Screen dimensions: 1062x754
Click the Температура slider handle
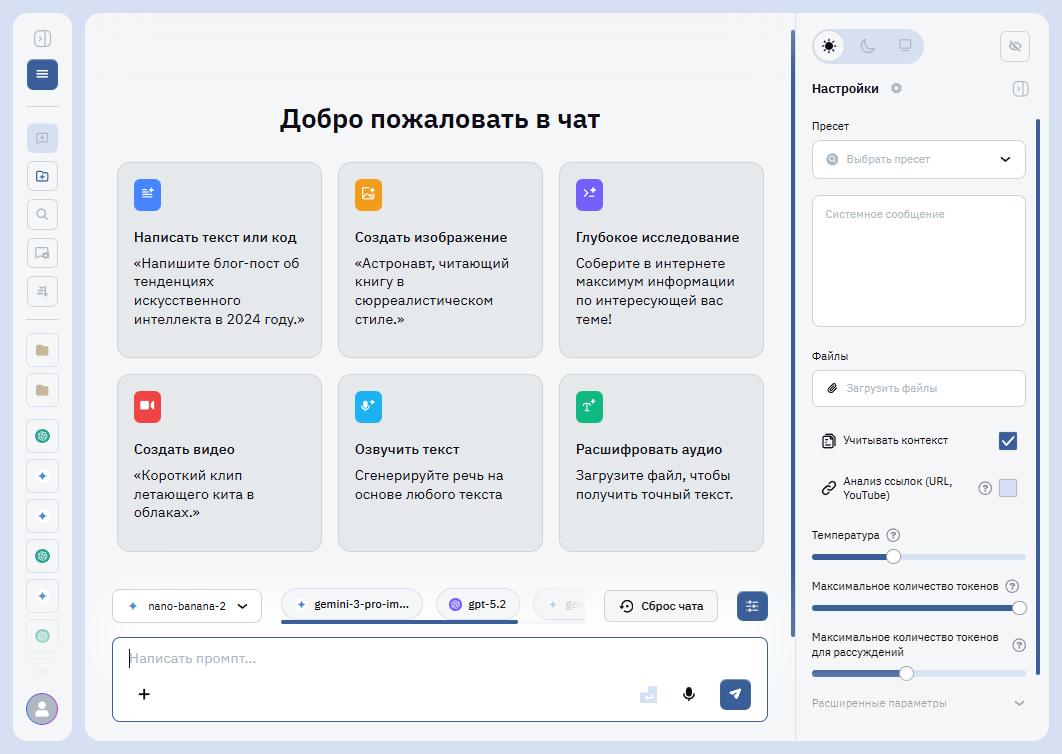point(893,556)
